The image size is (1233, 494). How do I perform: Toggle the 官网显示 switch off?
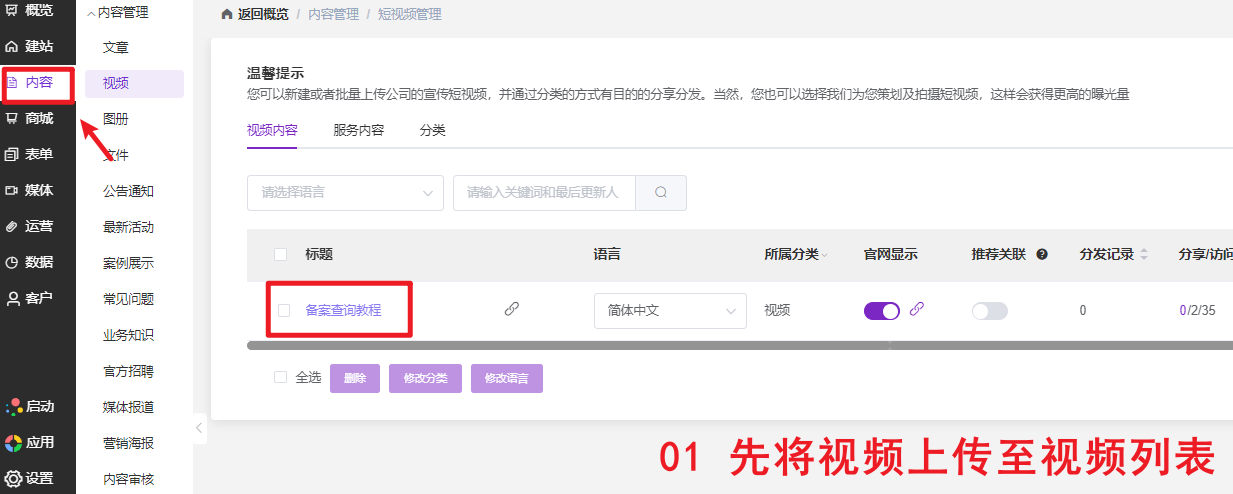pos(882,311)
